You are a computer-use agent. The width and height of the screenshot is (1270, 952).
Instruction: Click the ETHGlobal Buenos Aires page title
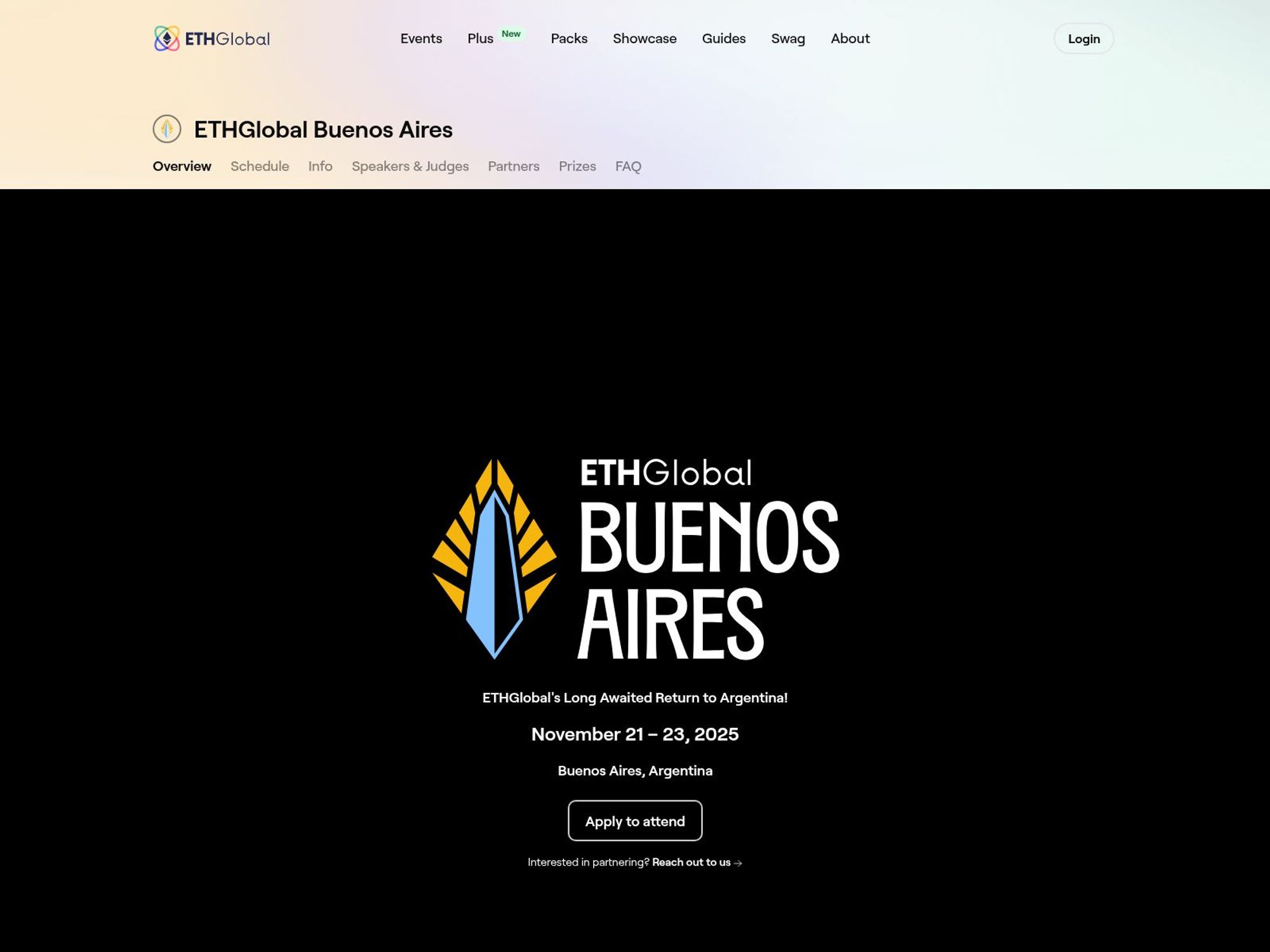(x=323, y=129)
